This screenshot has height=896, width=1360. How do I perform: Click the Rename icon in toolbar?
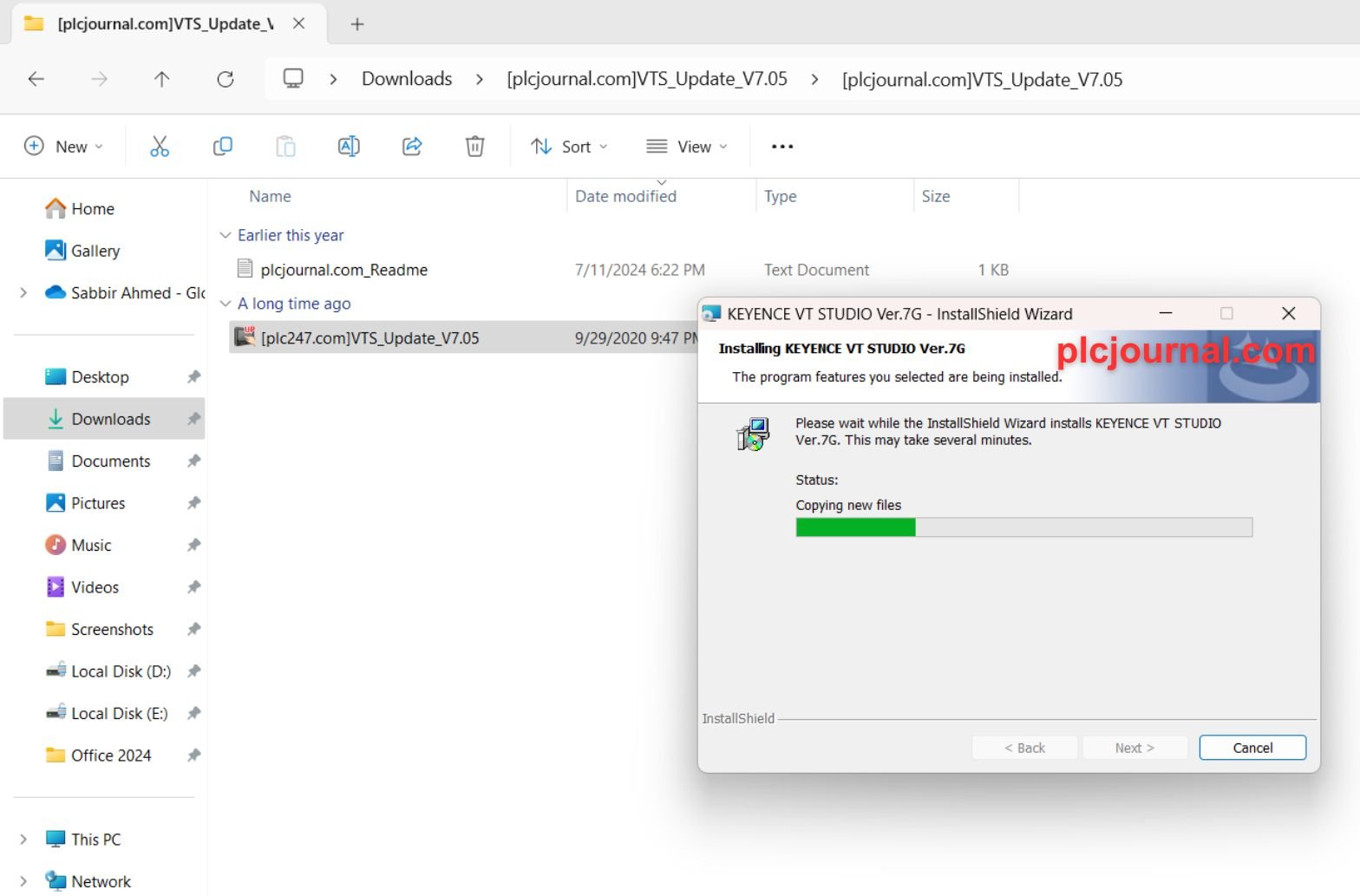pyautogui.click(x=349, y=147)
